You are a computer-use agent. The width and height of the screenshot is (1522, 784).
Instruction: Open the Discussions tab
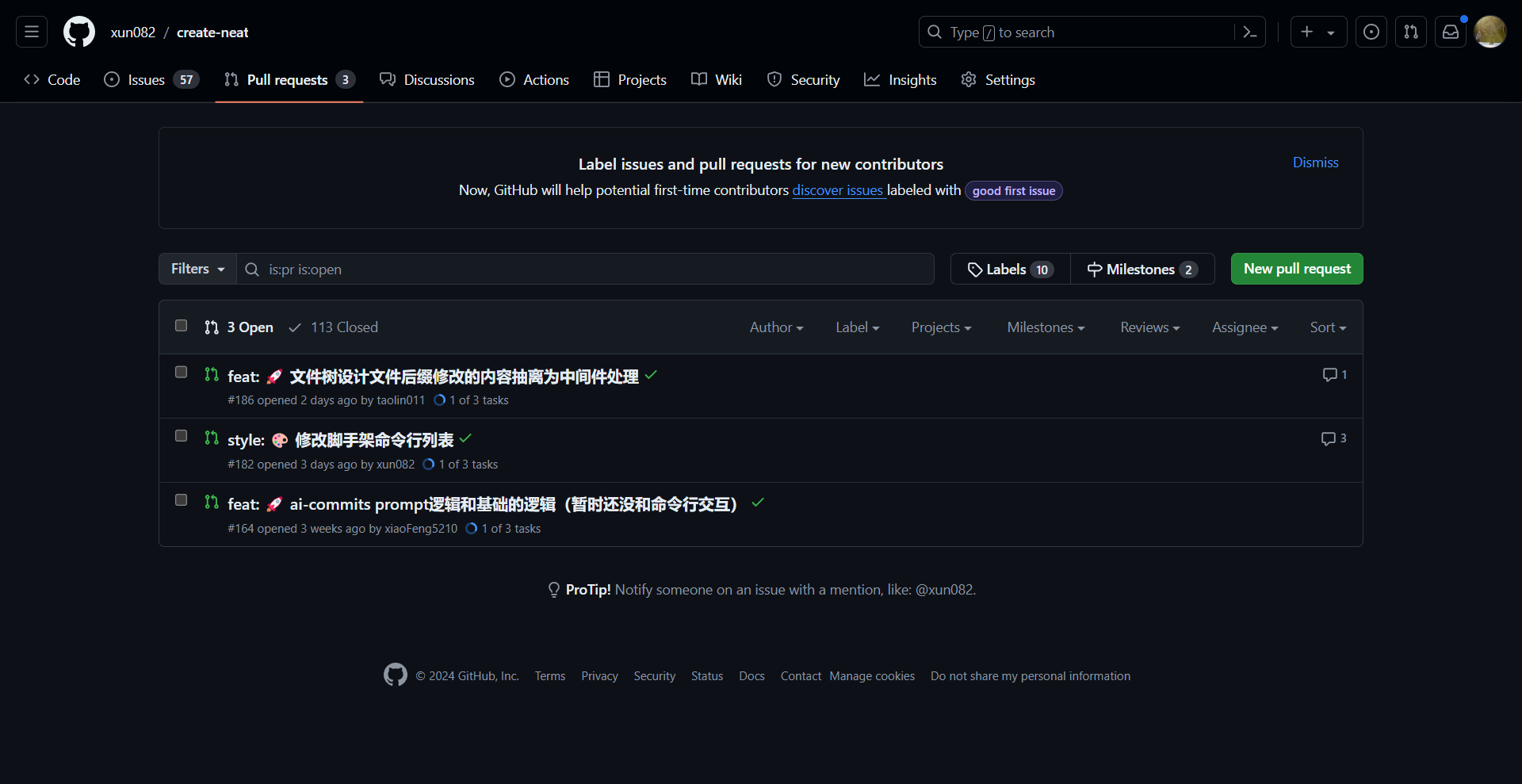coord(427,79)
